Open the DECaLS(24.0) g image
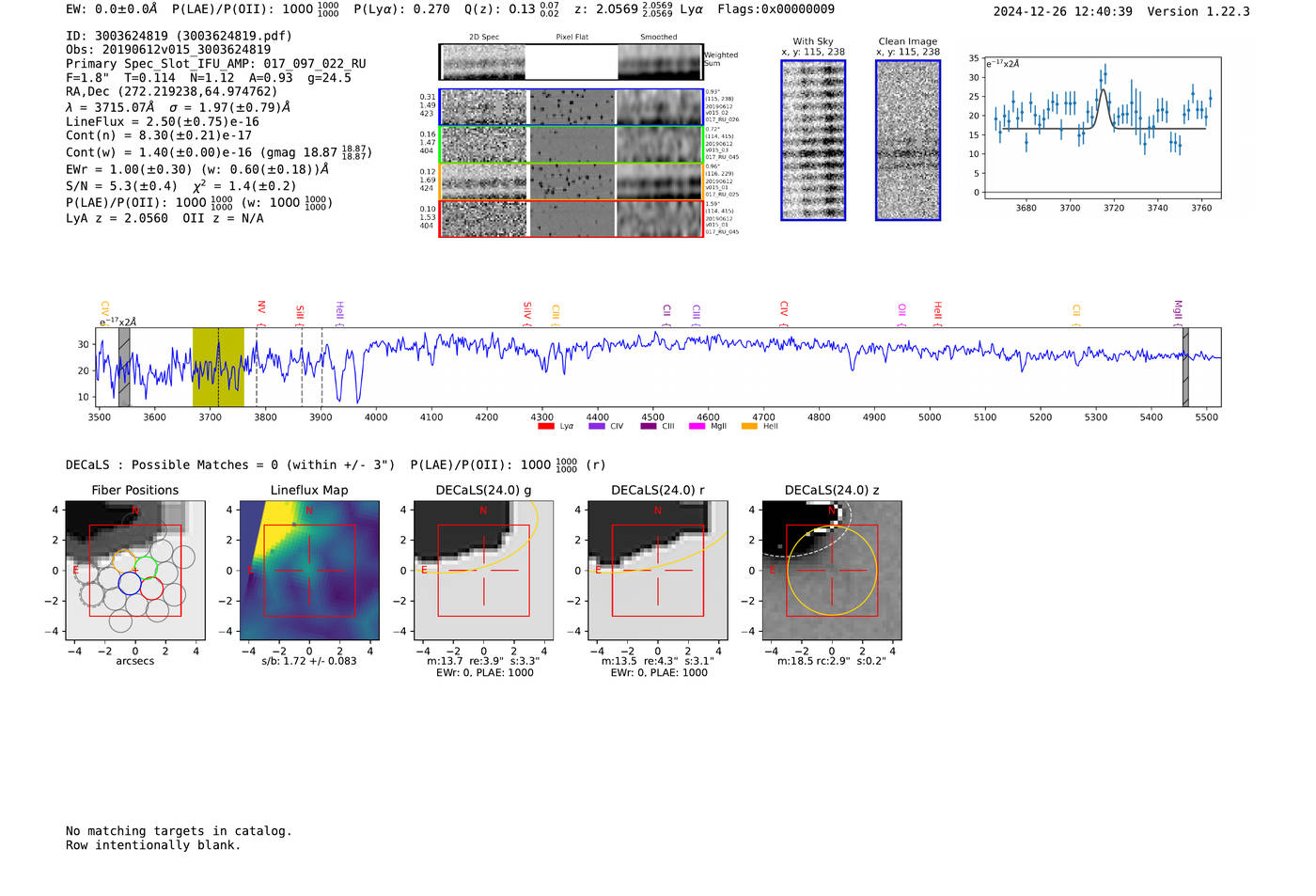The width and height of the screenshot is (1316, 896). pyautogui.click(x=483, y=570)
